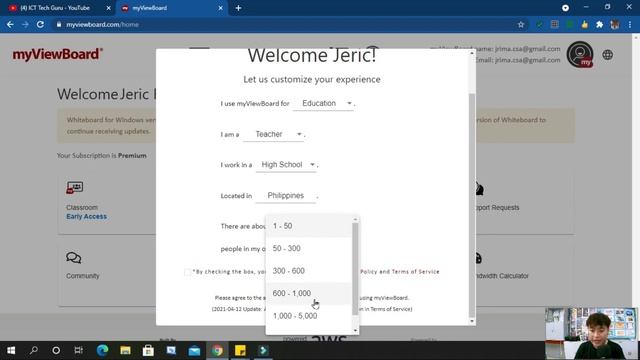Choose 1,000 - 5,000 option
This screenshot has height=360, width=640.
click(309, 316)
